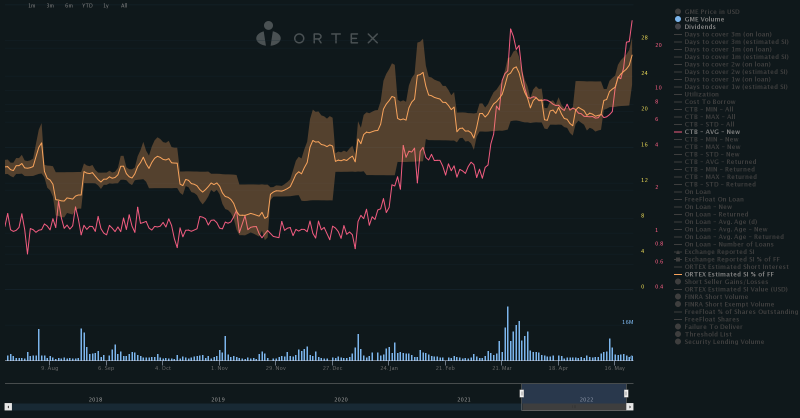Show Days to cover 1w (estimated SI)

pyautogui.click(x=731, y=87)
